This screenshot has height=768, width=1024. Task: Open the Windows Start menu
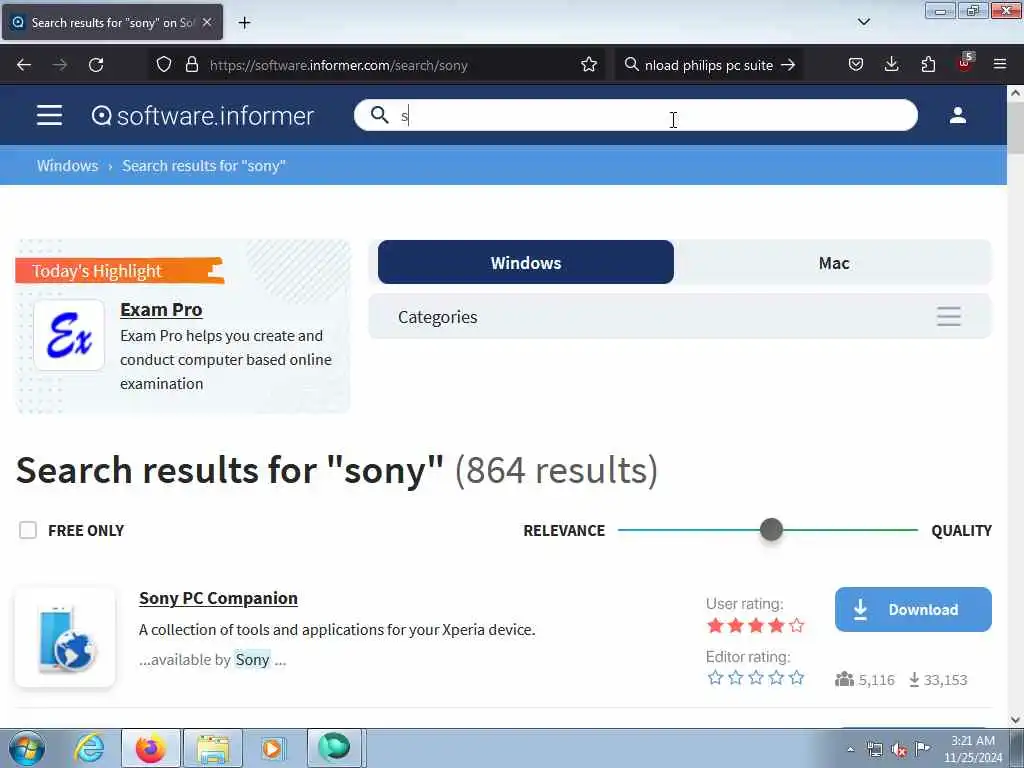pyautogui.click(x=27, y=748)
